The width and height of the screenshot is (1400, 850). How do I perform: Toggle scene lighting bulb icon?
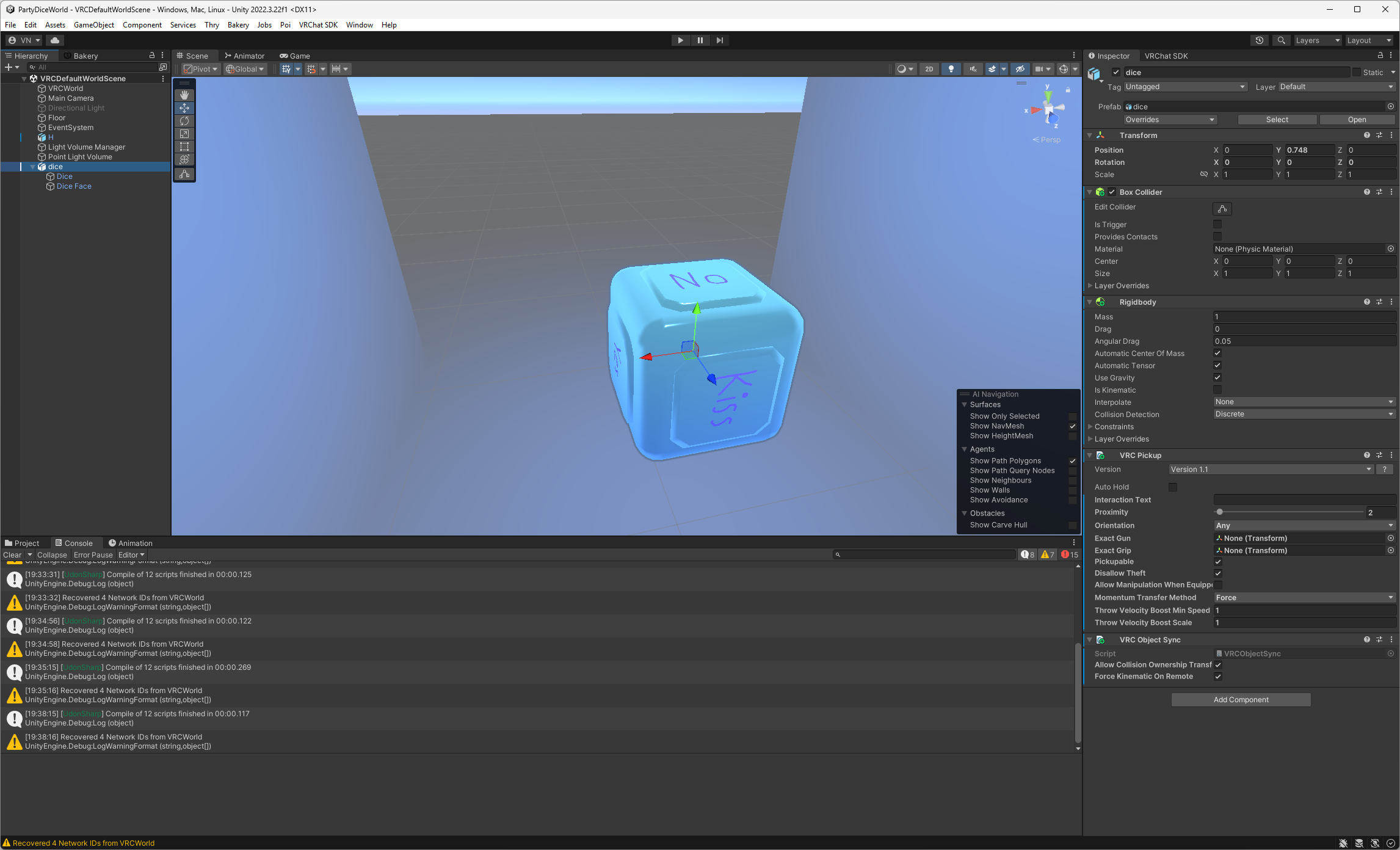(x=951, y=69)
